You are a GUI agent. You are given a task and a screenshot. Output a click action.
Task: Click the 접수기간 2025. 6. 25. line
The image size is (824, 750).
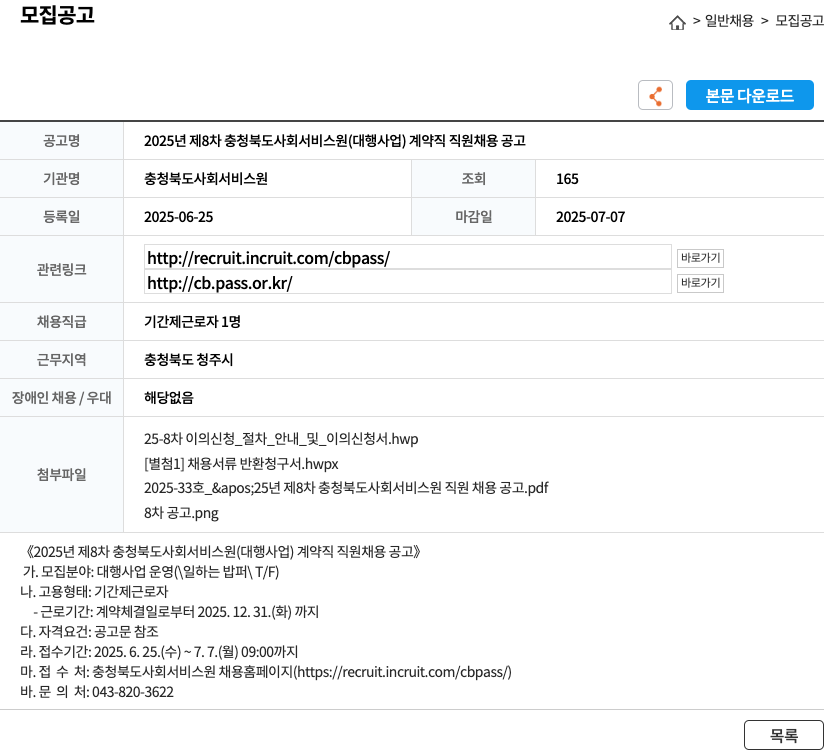(159, 652)
